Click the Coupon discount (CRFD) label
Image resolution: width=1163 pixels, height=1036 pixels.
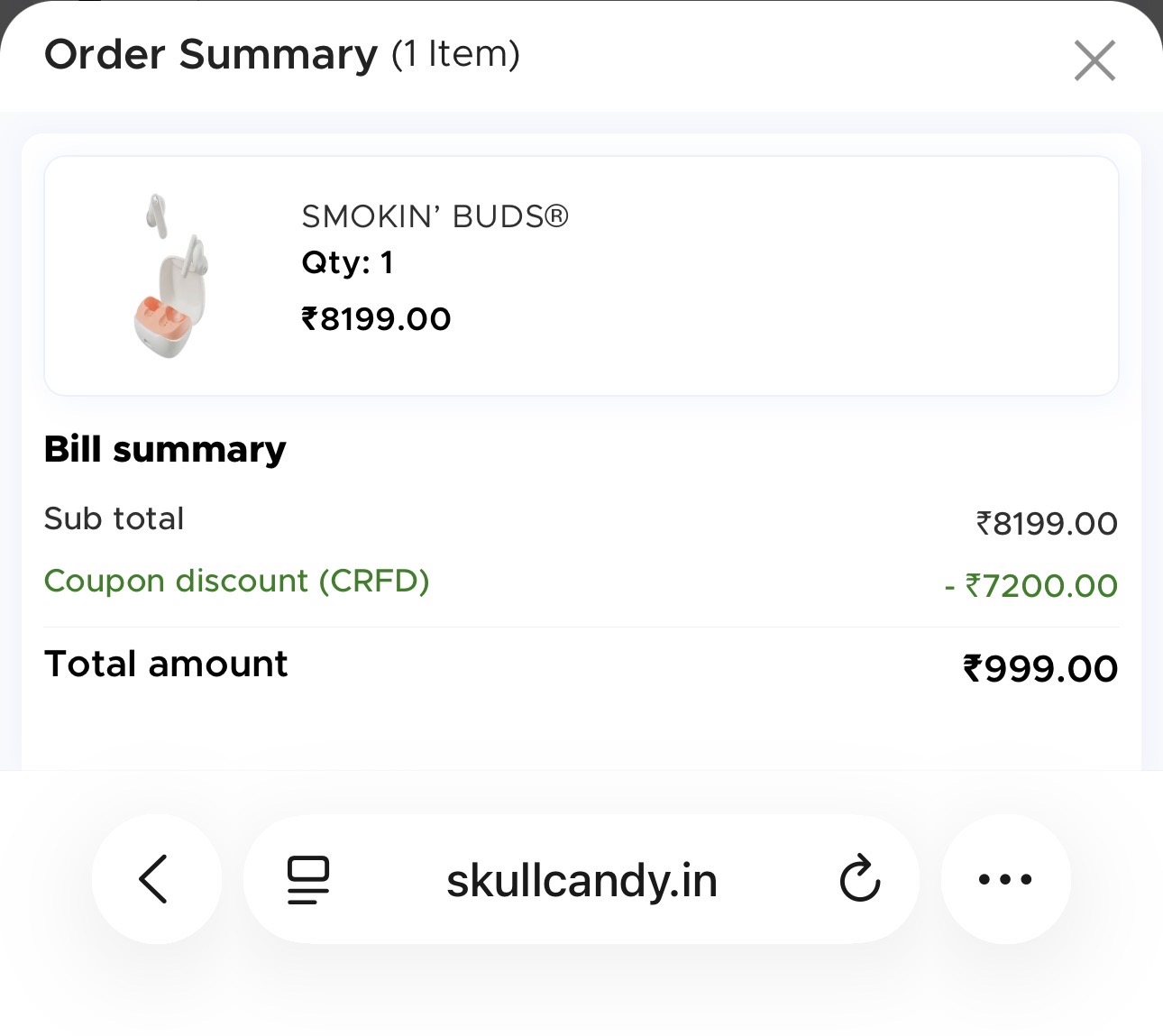[236, 581]
